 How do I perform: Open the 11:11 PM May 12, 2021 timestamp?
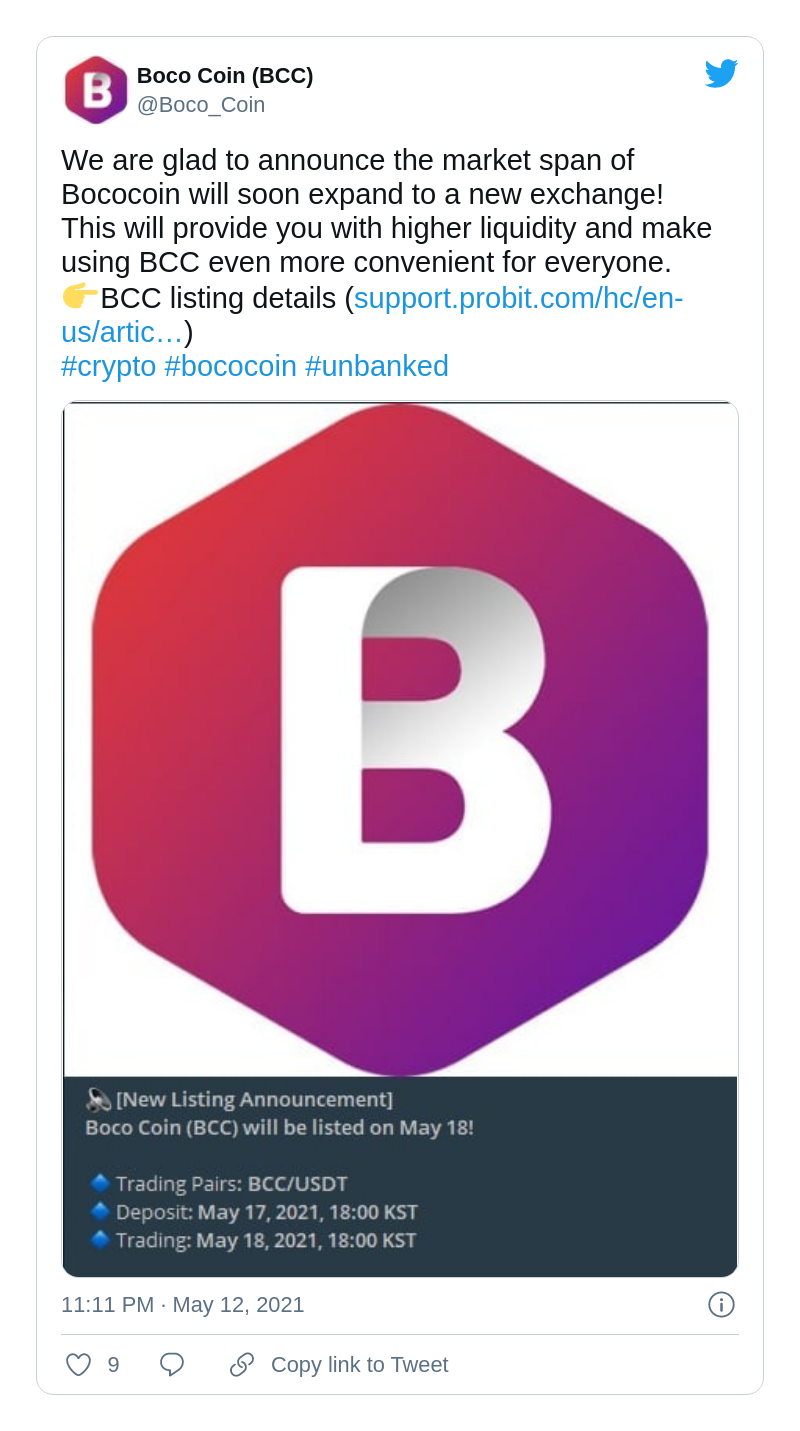[182, 1304]
